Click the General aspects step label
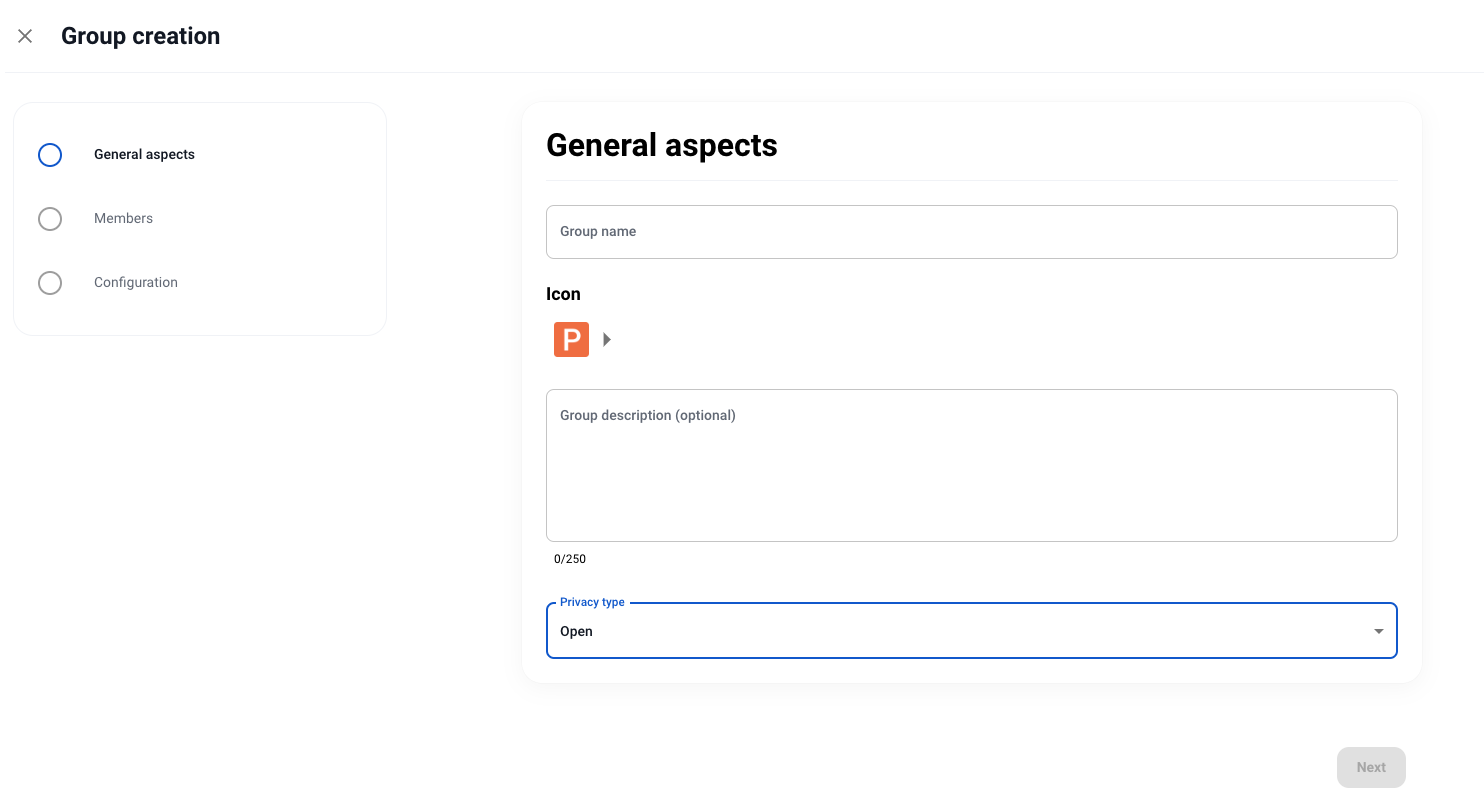Screen dimensions: 1484x804 144,154
